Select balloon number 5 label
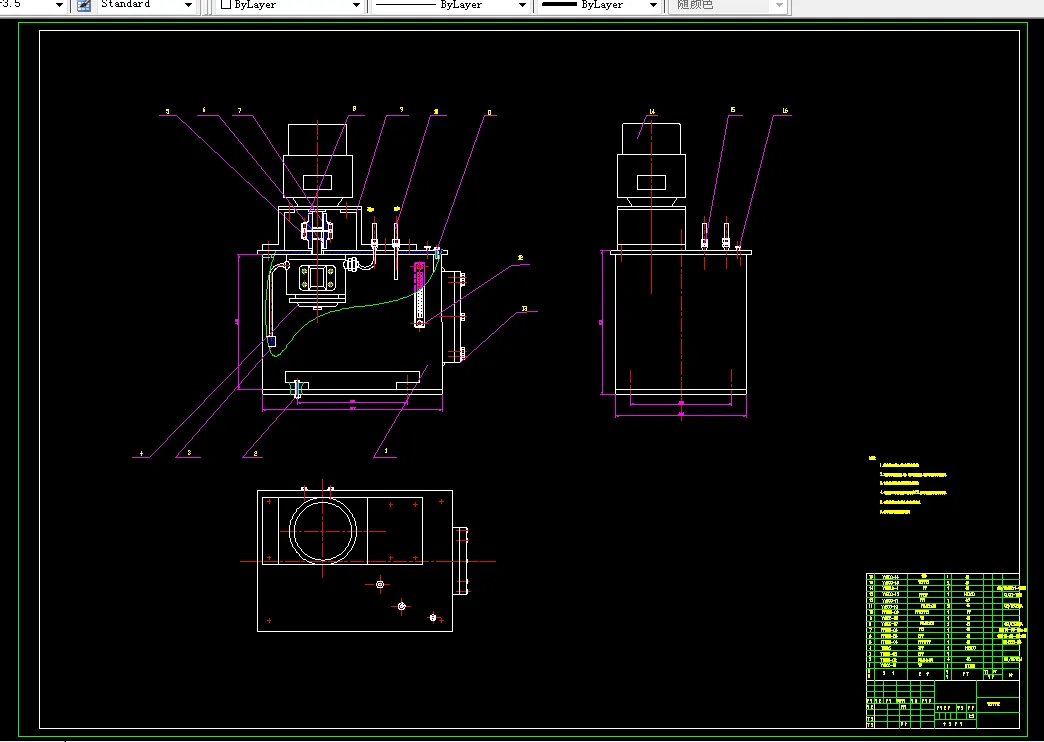Image resolution: width=1044 pixels, height=742 pixels. (x=167, y=111)
